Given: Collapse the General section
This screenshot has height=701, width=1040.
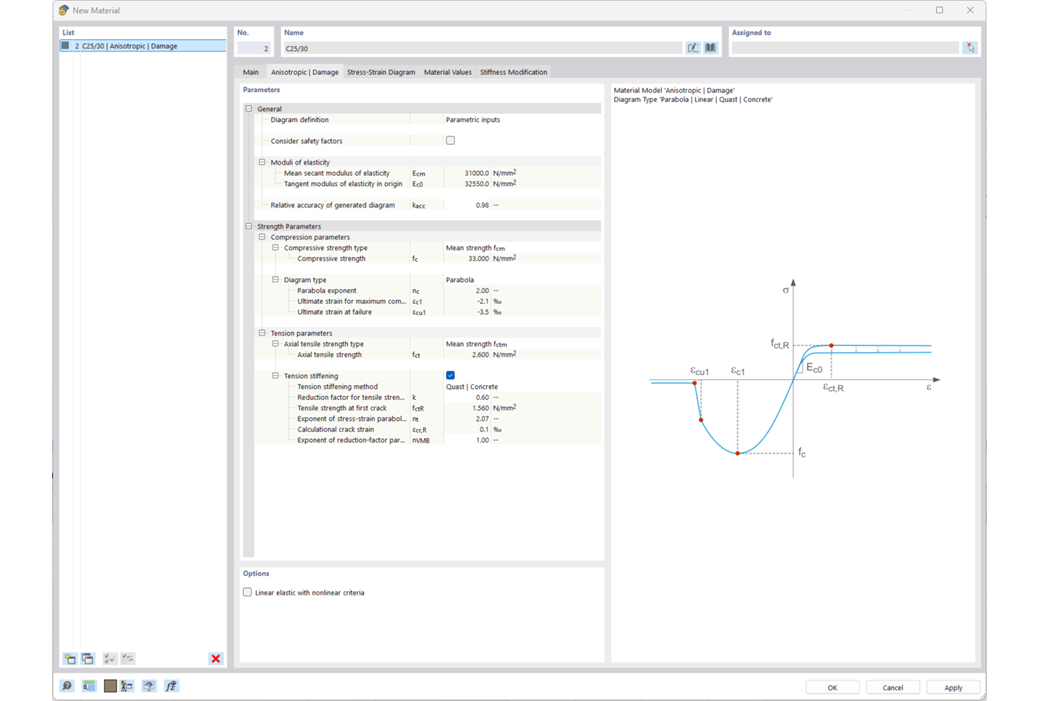Looking at the screenshot, I should (x=249, y=109).
